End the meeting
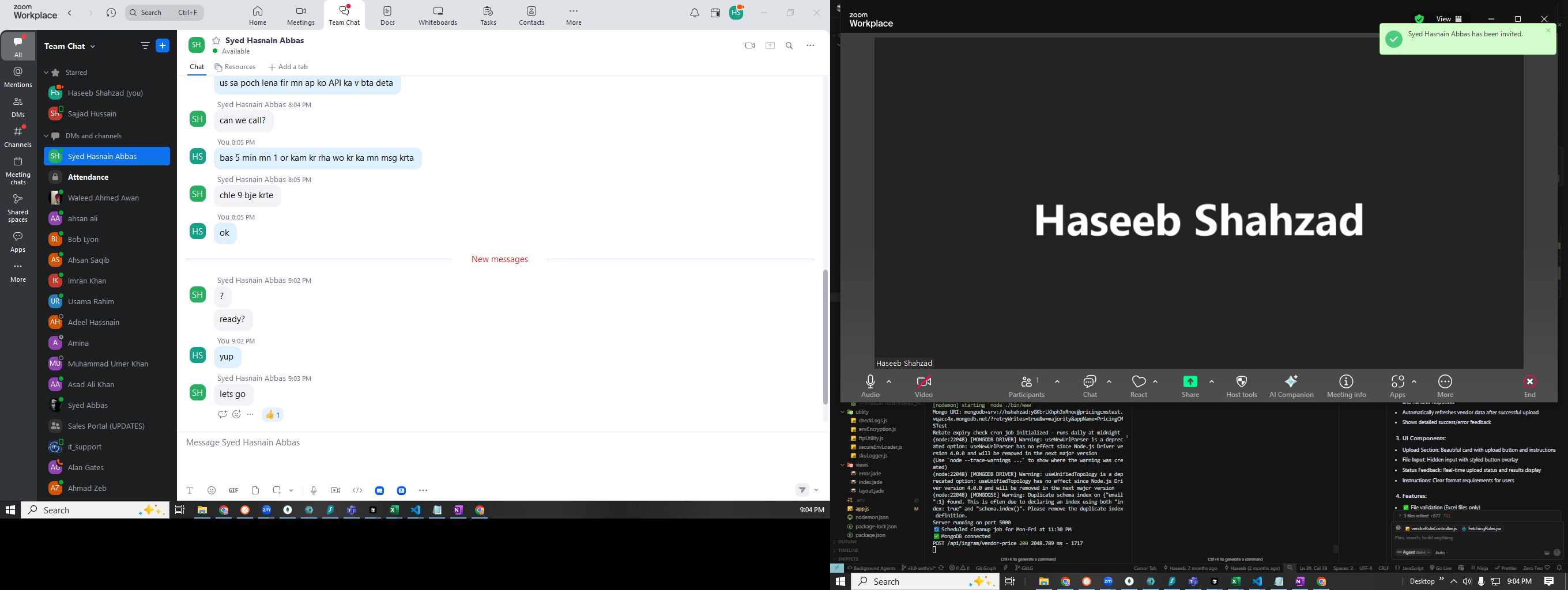The width and height of the screenshot is (1568, 590). click(1529, 386)
